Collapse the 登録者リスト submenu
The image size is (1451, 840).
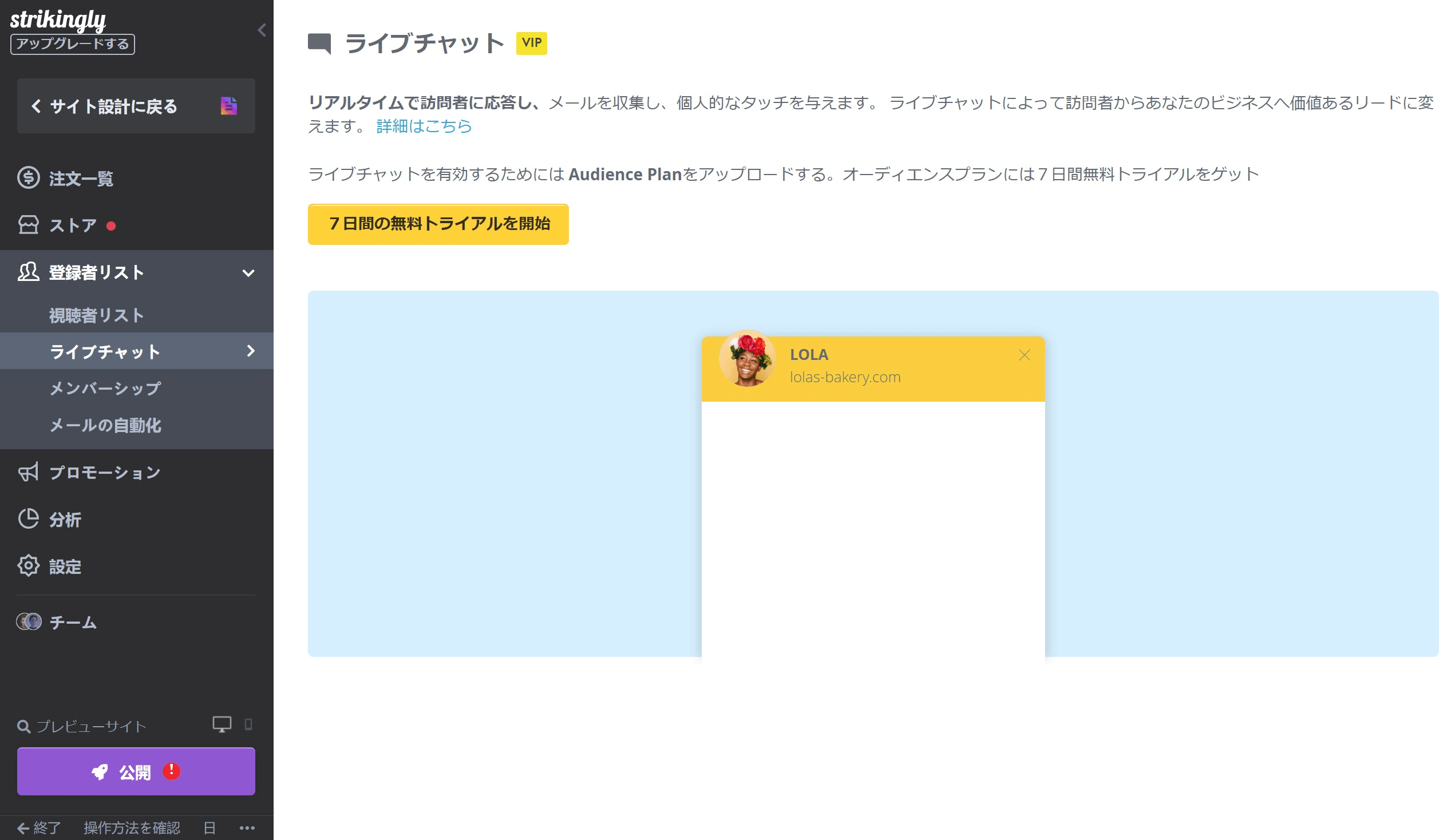(x=249, y=273)
